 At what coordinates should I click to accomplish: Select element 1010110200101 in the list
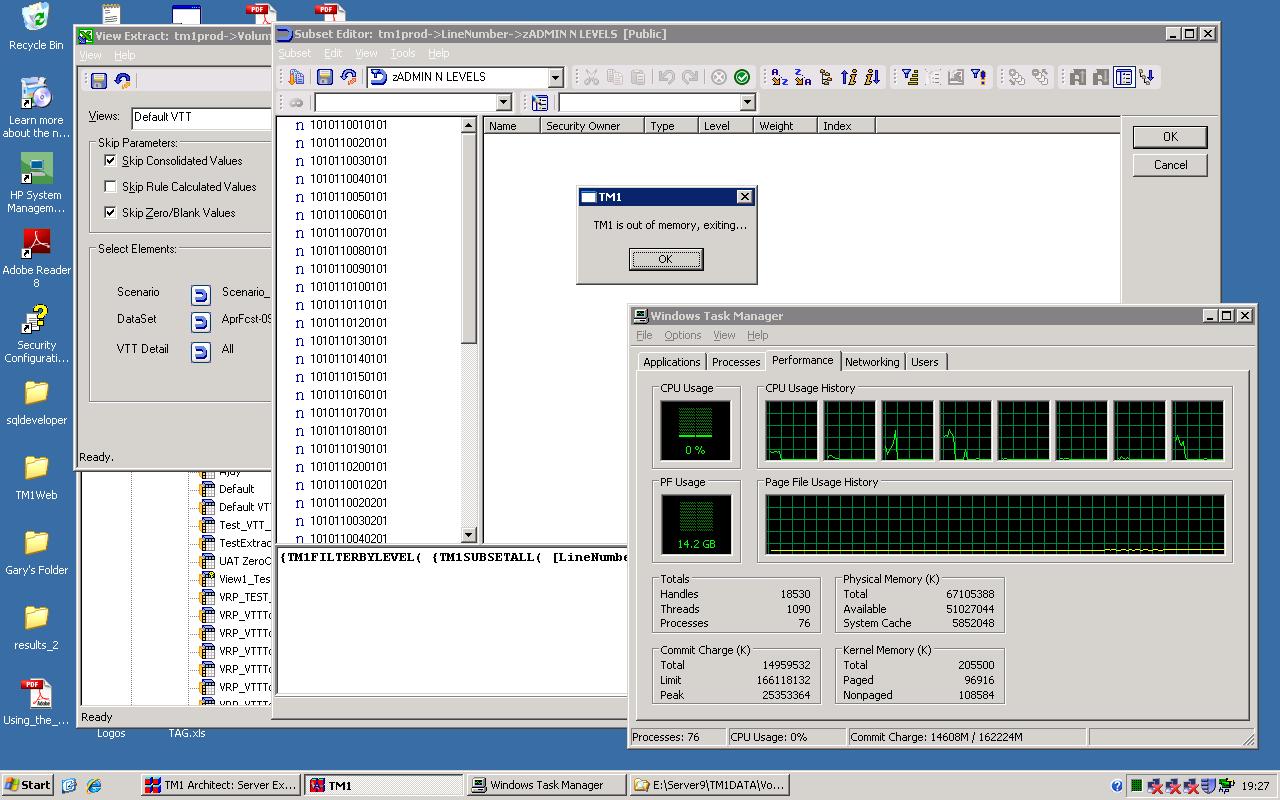[348, 467]
